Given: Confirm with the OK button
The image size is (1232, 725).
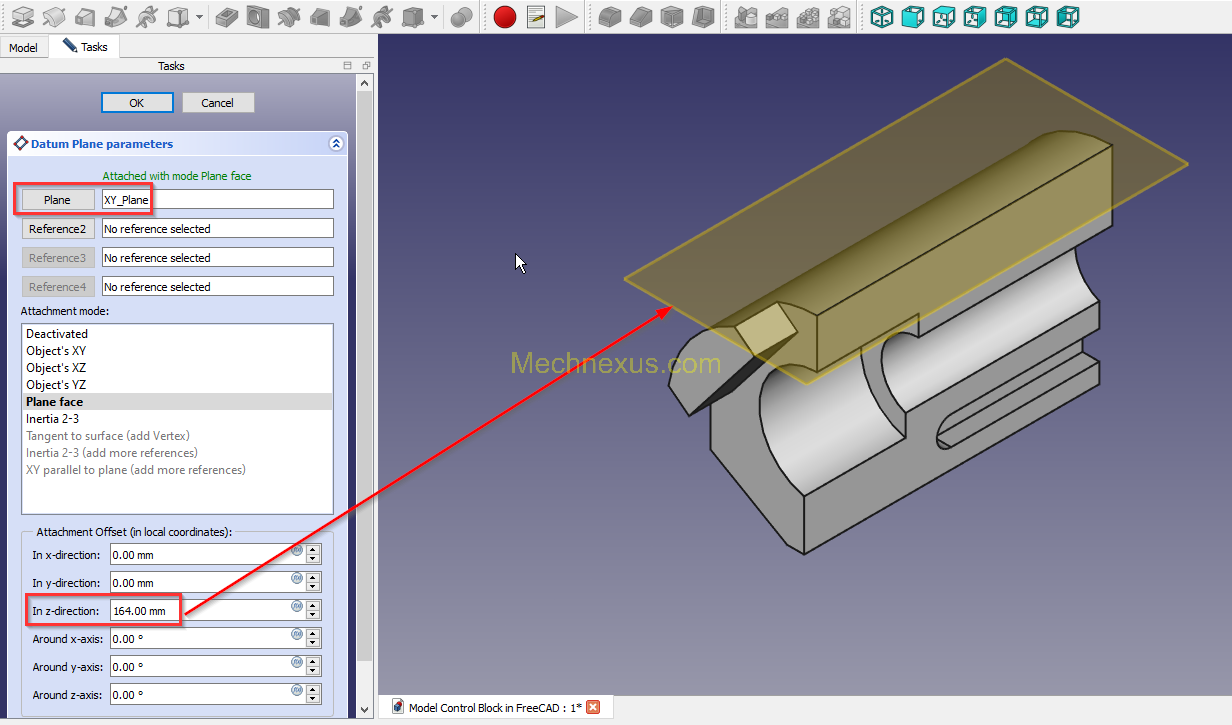Looking at the screenshot, I should 137,102.
